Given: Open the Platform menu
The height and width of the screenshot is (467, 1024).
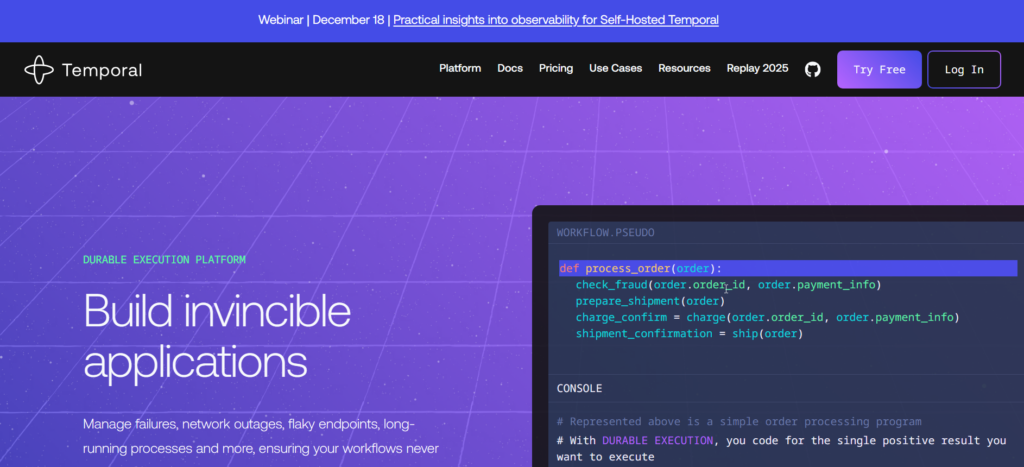Looking at the screenshot, I should pyautogui.click(x=460, y=69).
